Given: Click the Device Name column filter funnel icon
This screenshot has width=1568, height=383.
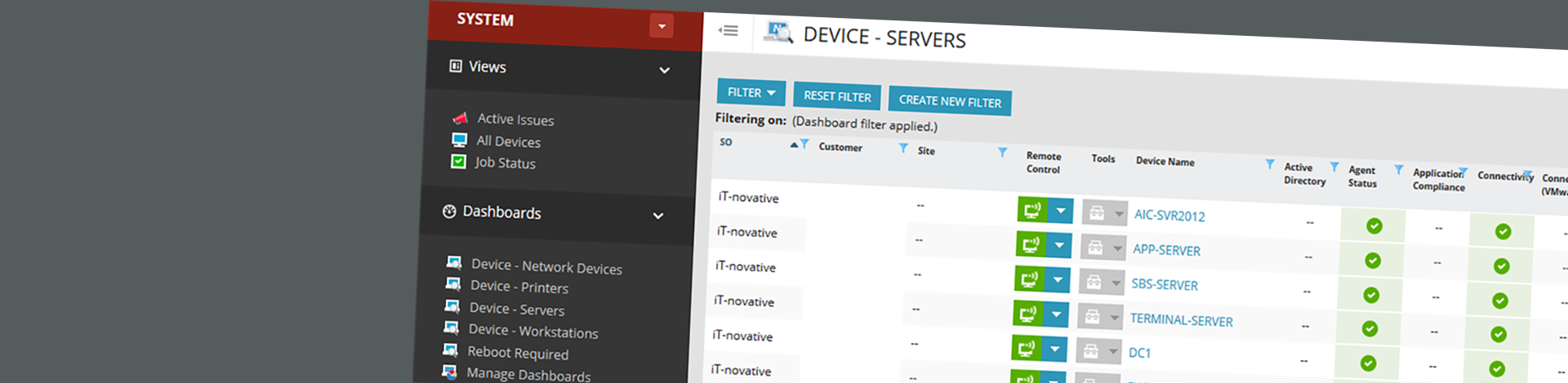Looking at the screenshot, I should click(x=1269, y=164).
